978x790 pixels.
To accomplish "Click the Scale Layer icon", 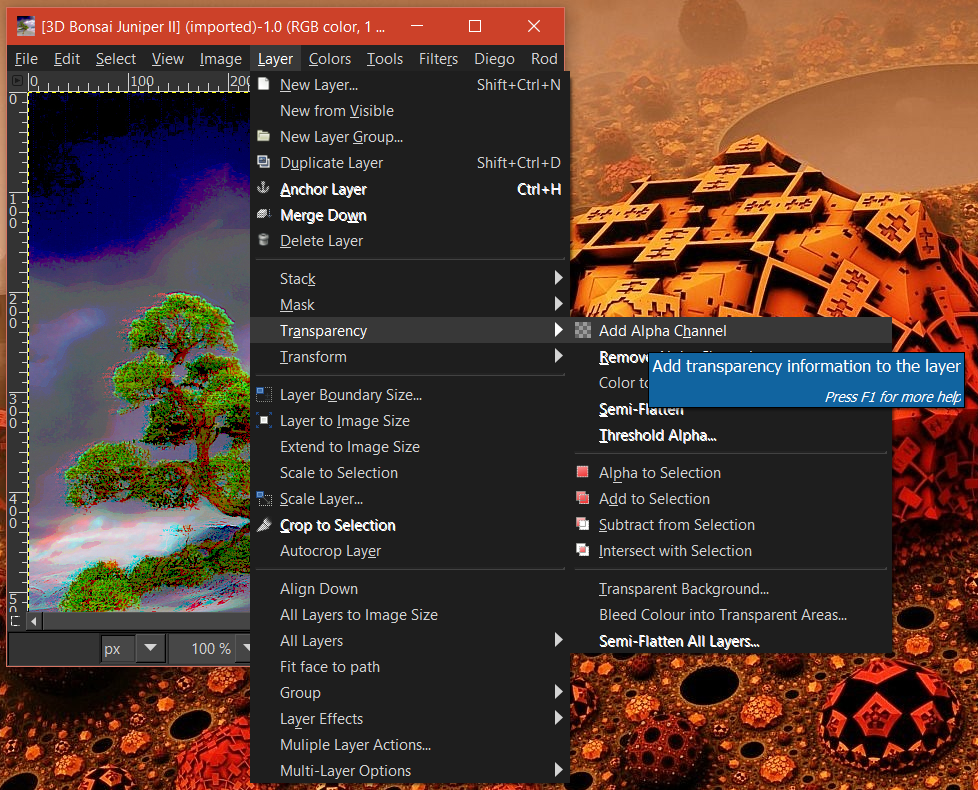I will point(264,498).
